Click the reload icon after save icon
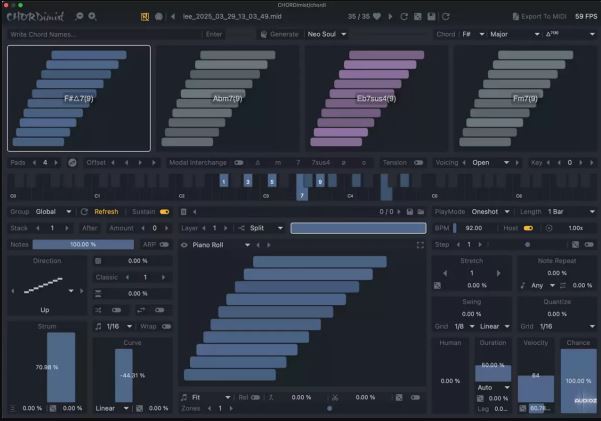This screenshot has width=601, height=421. (445, 16)
